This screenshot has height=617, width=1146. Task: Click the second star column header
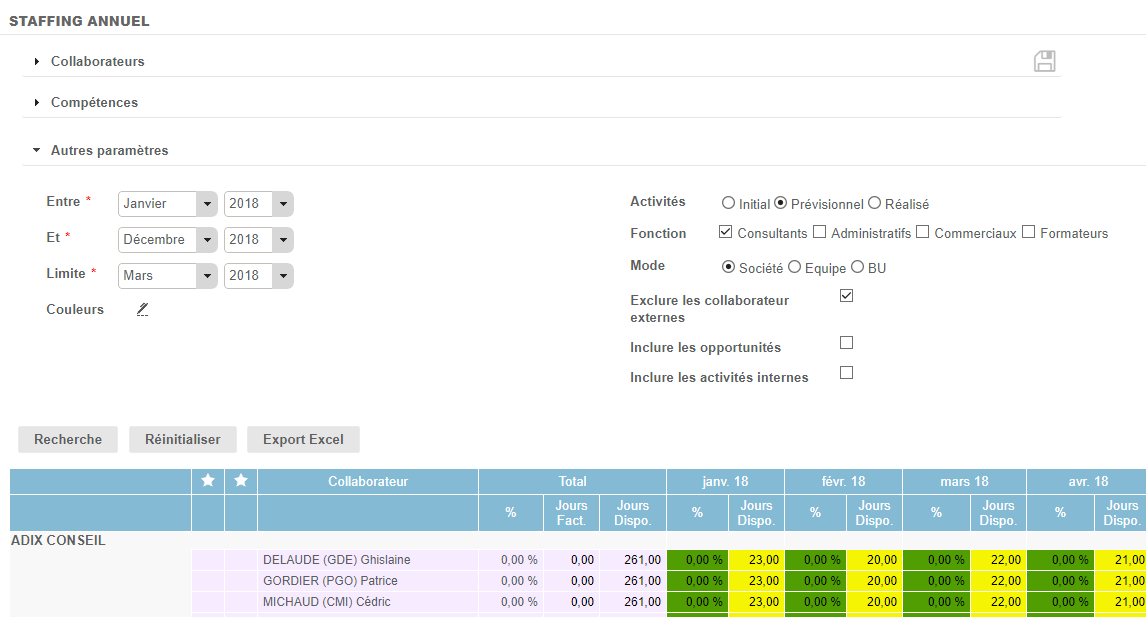pos(241,481)
